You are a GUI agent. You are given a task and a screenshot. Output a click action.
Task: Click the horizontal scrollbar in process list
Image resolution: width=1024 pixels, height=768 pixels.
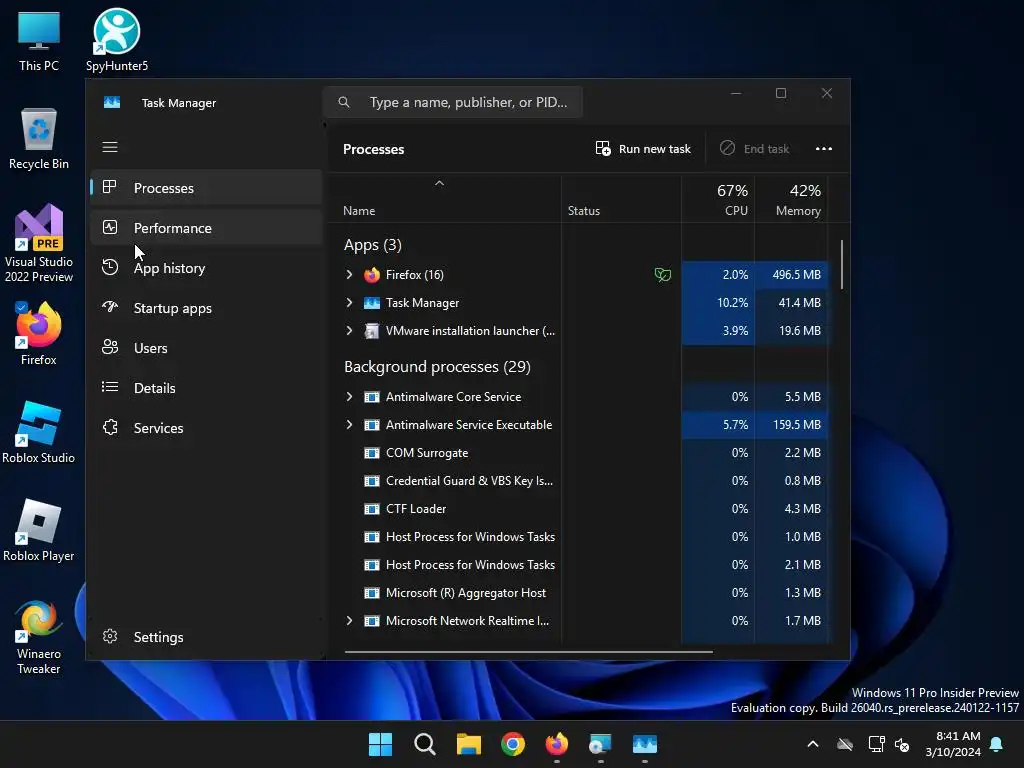[529, 651]
